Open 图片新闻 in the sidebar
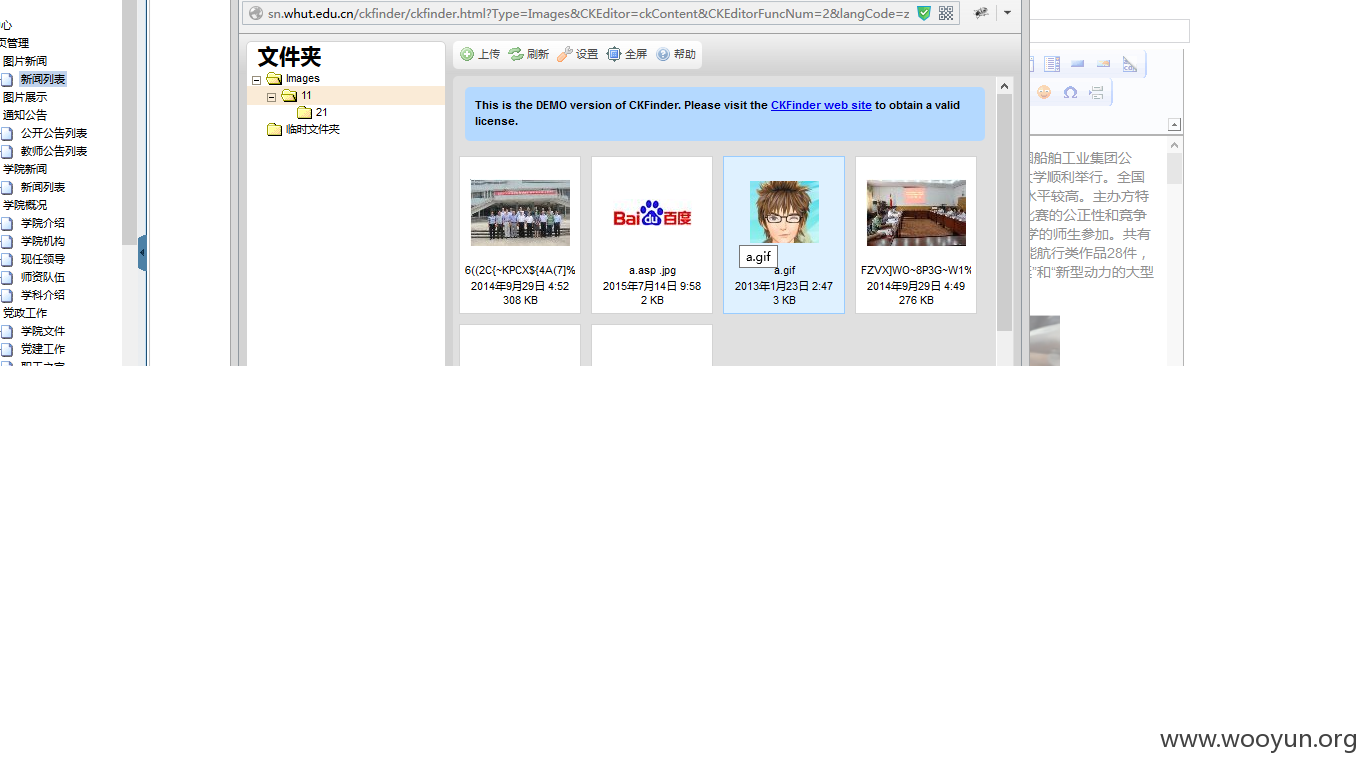 pyautogui.click(x=25, y=61)
